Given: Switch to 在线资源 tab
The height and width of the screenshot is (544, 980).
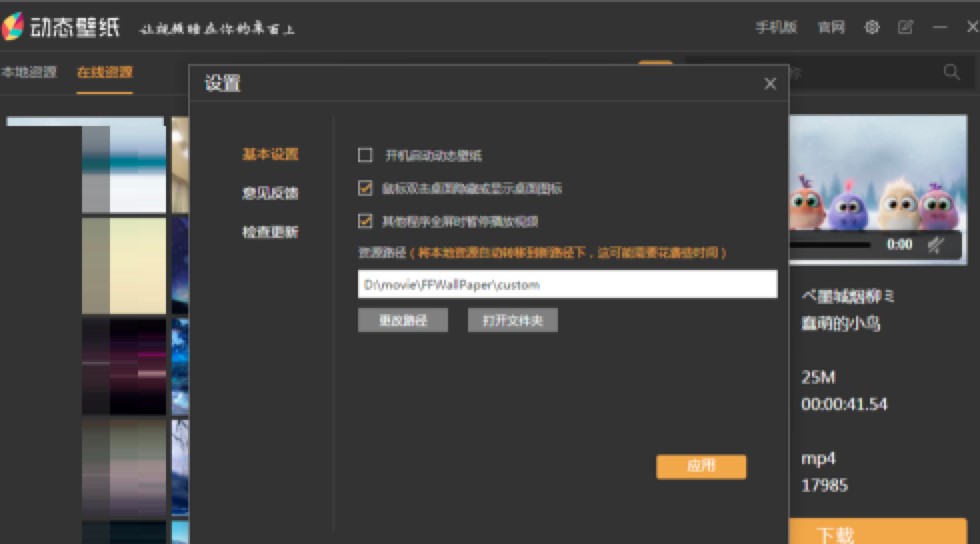Looking at the screenshot, I should tap(104, 72).
